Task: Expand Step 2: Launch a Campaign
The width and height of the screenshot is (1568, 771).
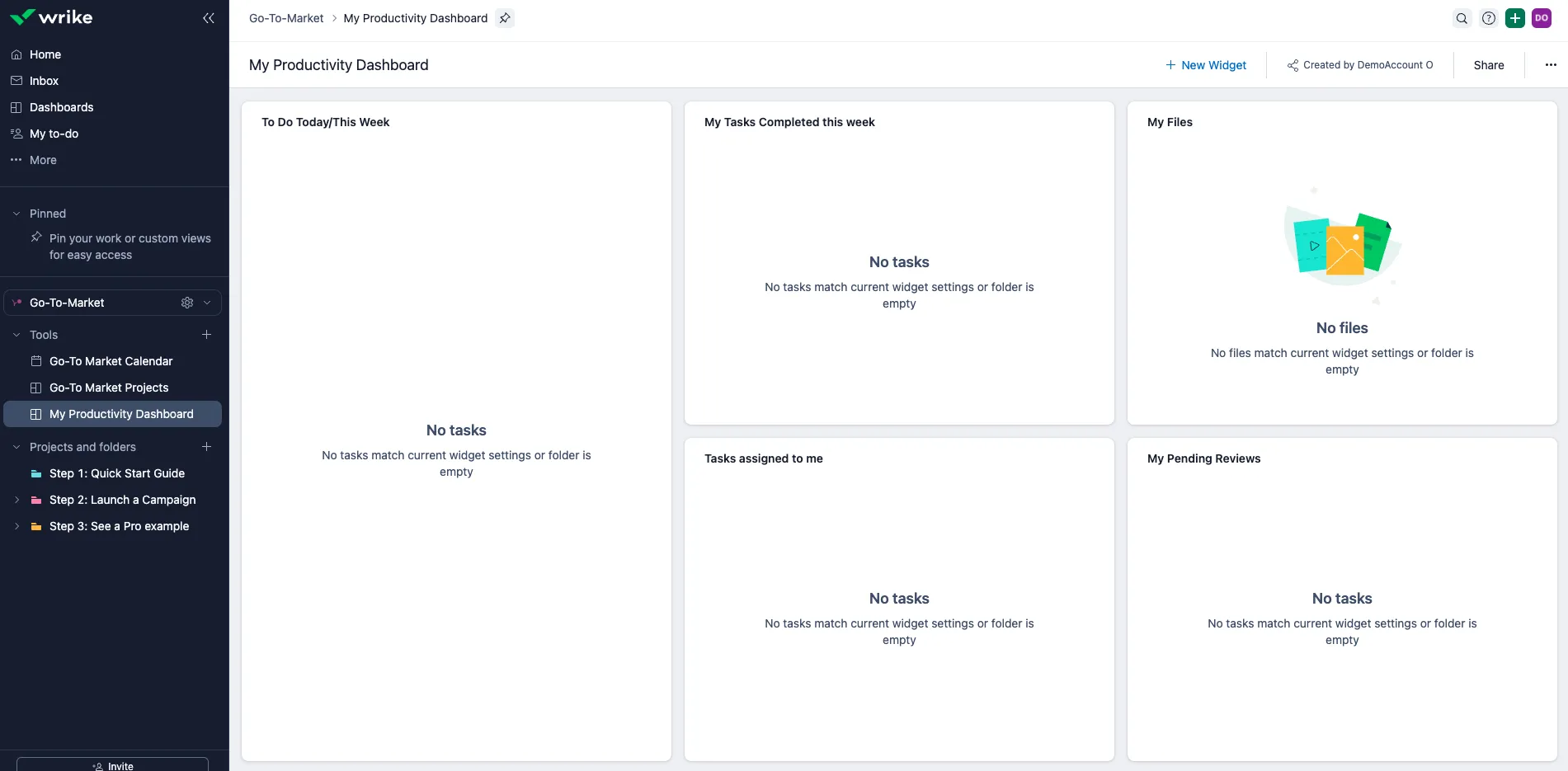Action: (16, 500)
